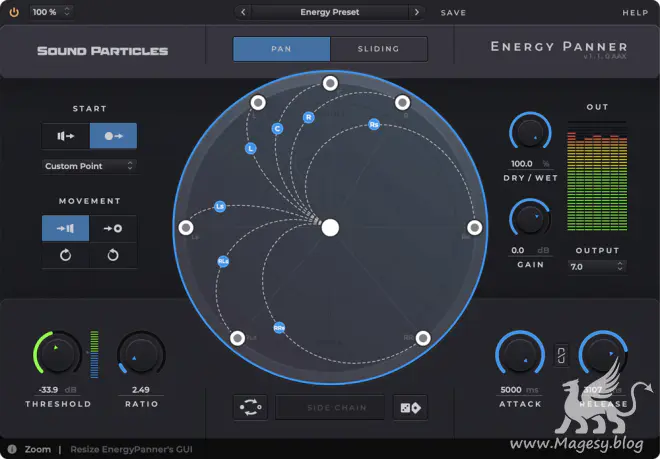The width and height of the screenshot is (660, 459).
Task: Click the randomize dice button
Action: pos(410,408)
